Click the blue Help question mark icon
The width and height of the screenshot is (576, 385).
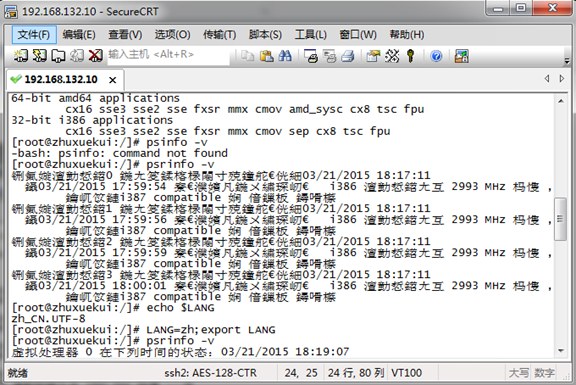(436, 56)
